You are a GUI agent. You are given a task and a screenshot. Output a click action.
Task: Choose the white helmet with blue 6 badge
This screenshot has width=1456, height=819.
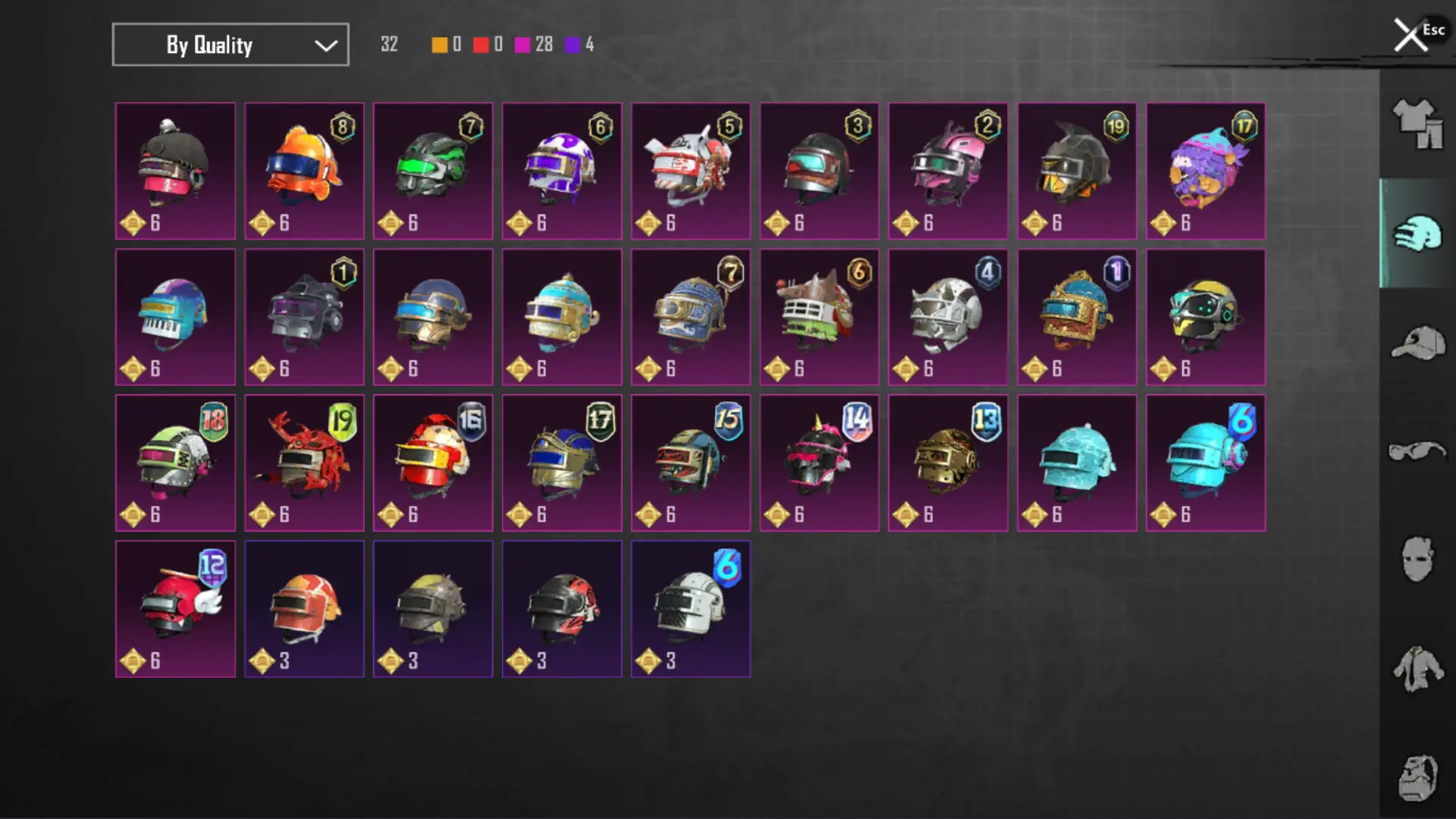coord(691,609)
